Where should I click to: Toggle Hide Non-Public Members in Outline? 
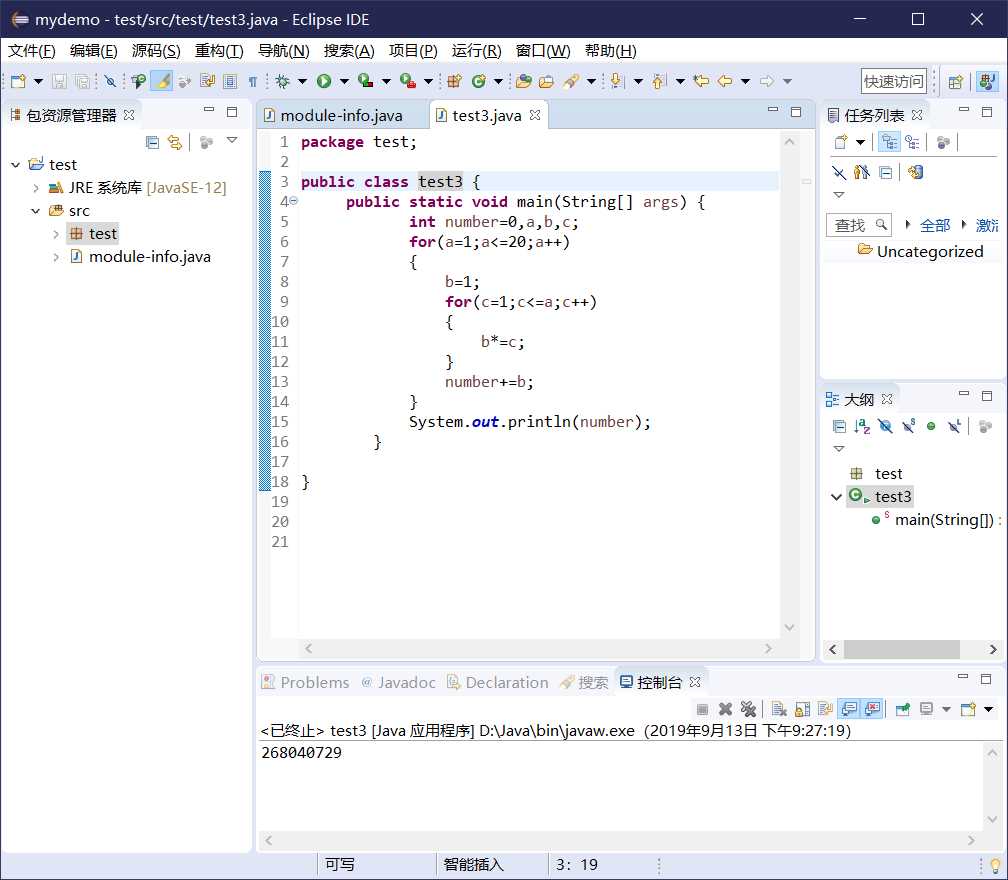point(931,426)
